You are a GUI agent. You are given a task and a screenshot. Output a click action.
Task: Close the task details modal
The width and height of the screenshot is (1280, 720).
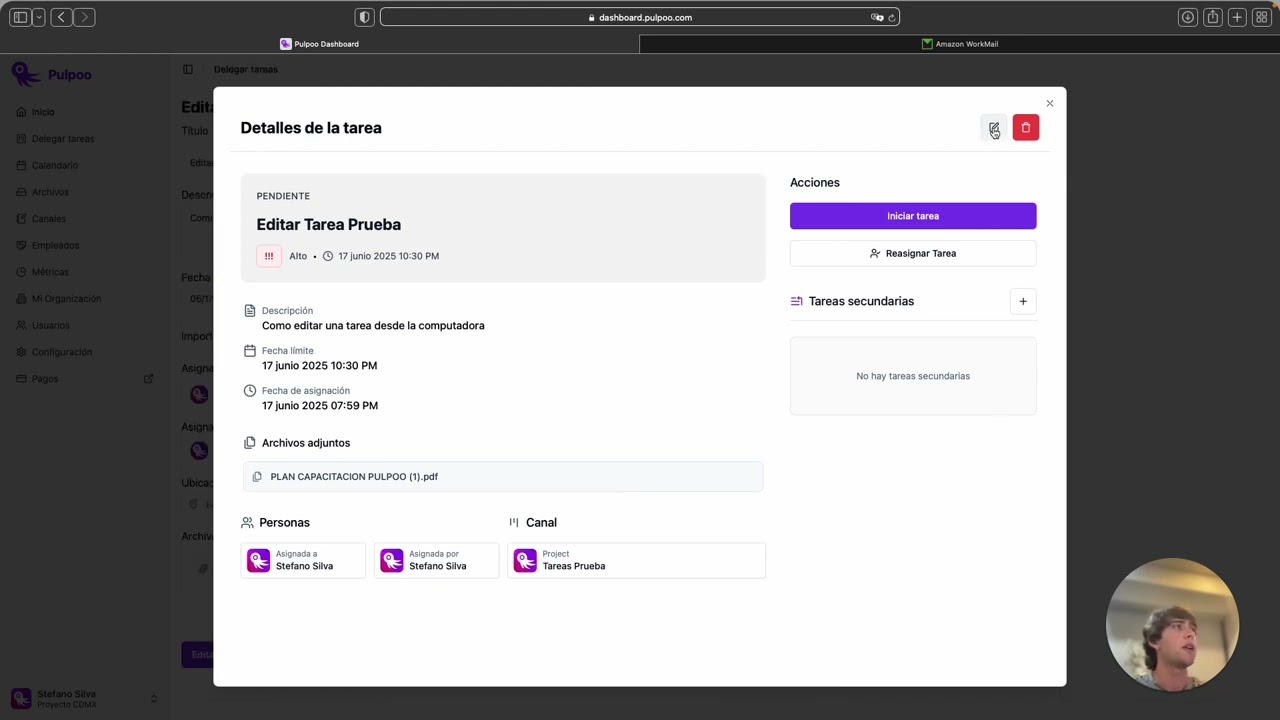(1049, 103)
